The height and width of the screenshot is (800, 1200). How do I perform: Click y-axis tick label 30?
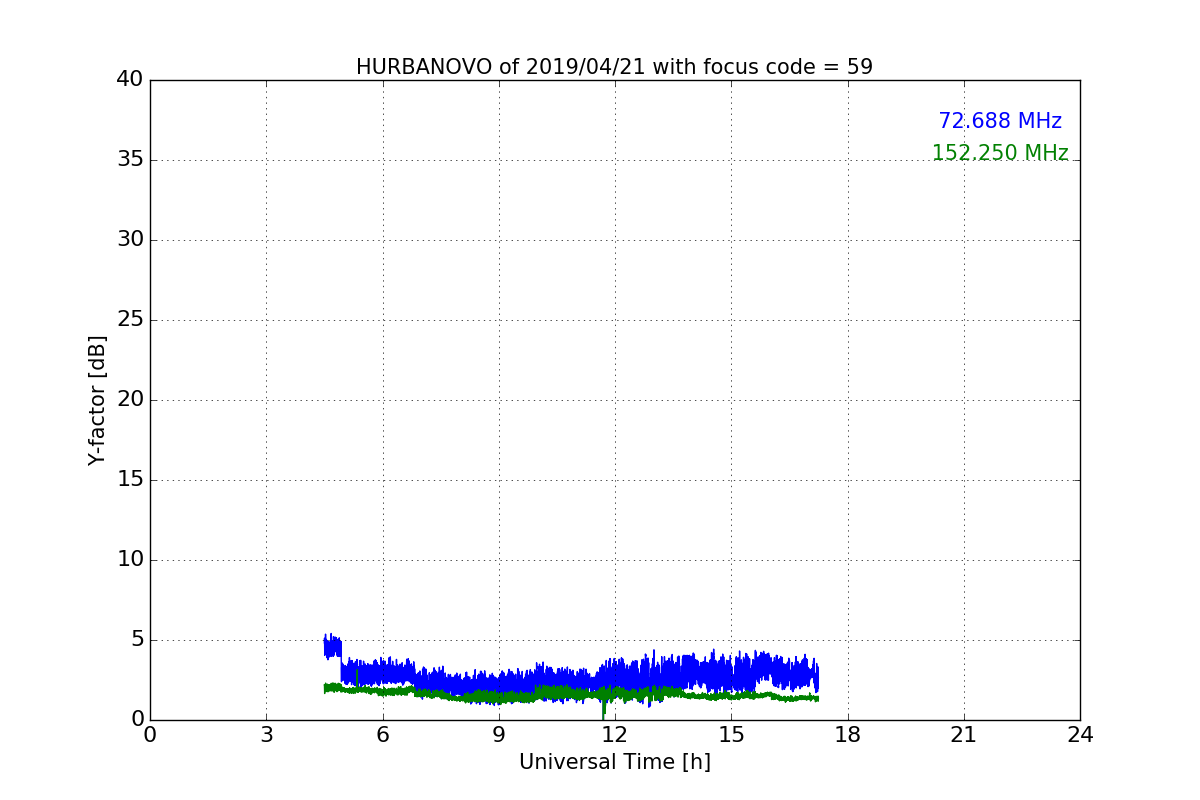click(130, 240)
